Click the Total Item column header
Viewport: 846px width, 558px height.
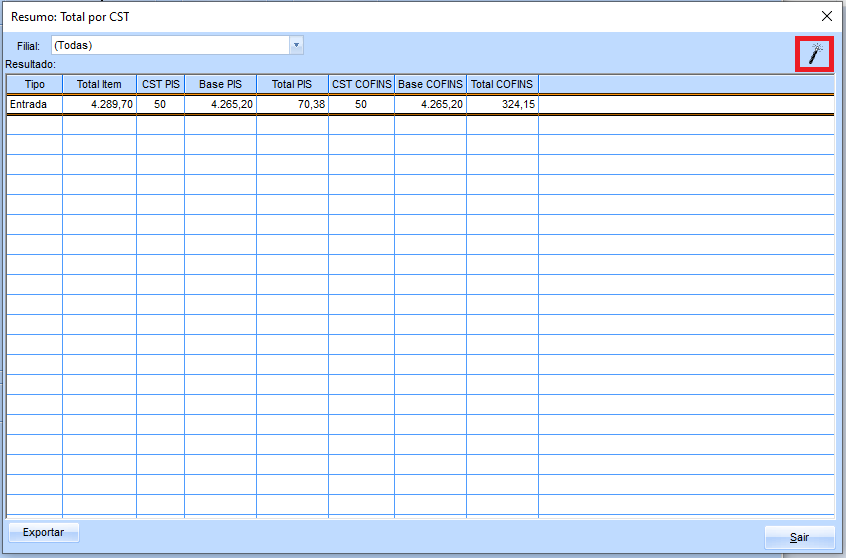pos(99,84)
